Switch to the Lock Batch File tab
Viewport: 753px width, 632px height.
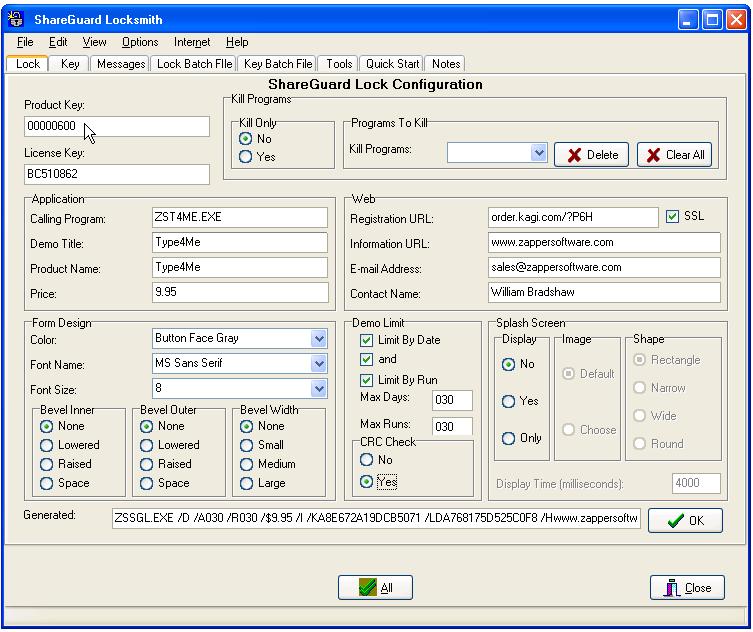(194, 64)
